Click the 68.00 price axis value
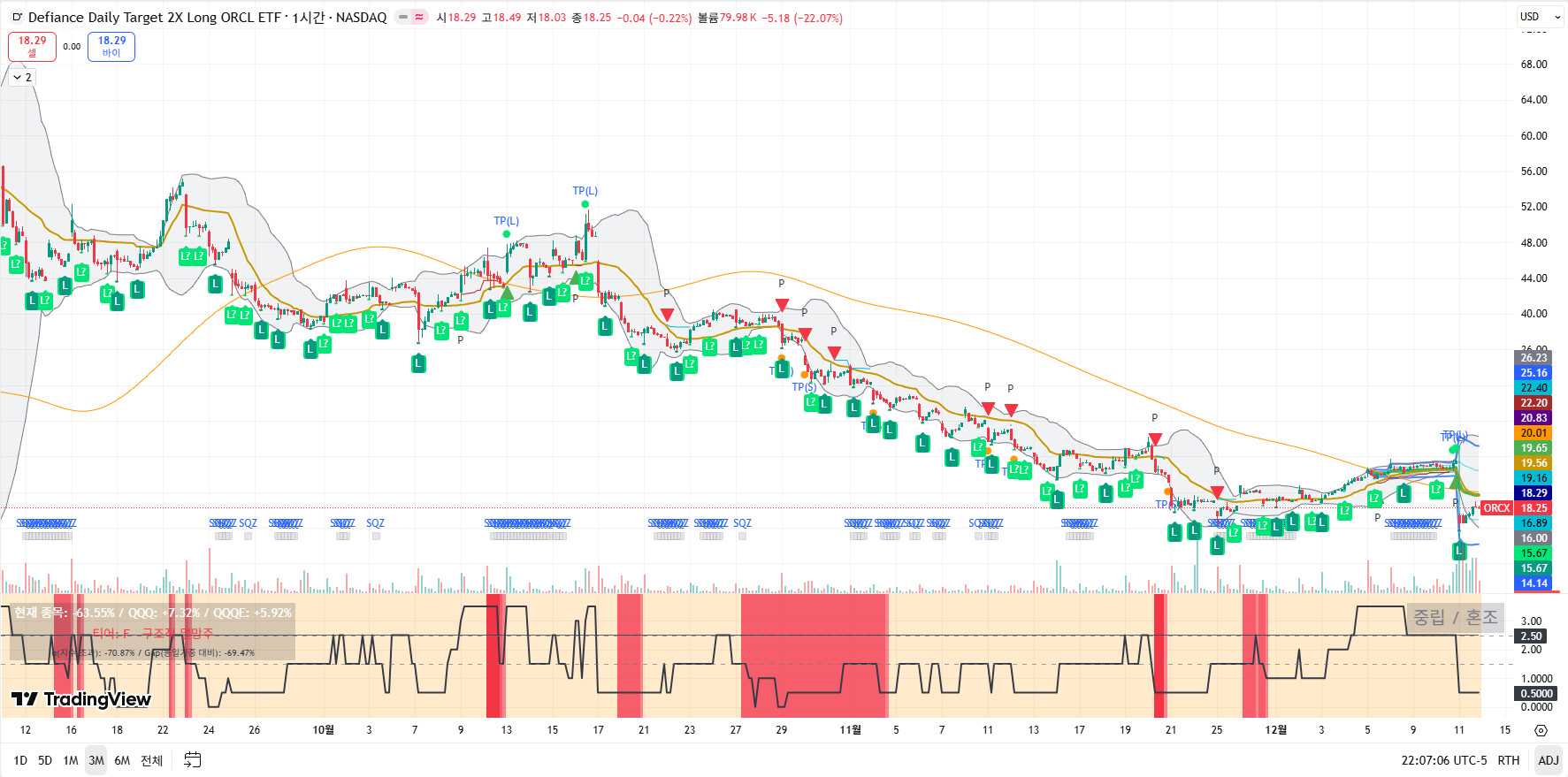Viewport: 1568px width, 777px height. [x=1534, y=65]
